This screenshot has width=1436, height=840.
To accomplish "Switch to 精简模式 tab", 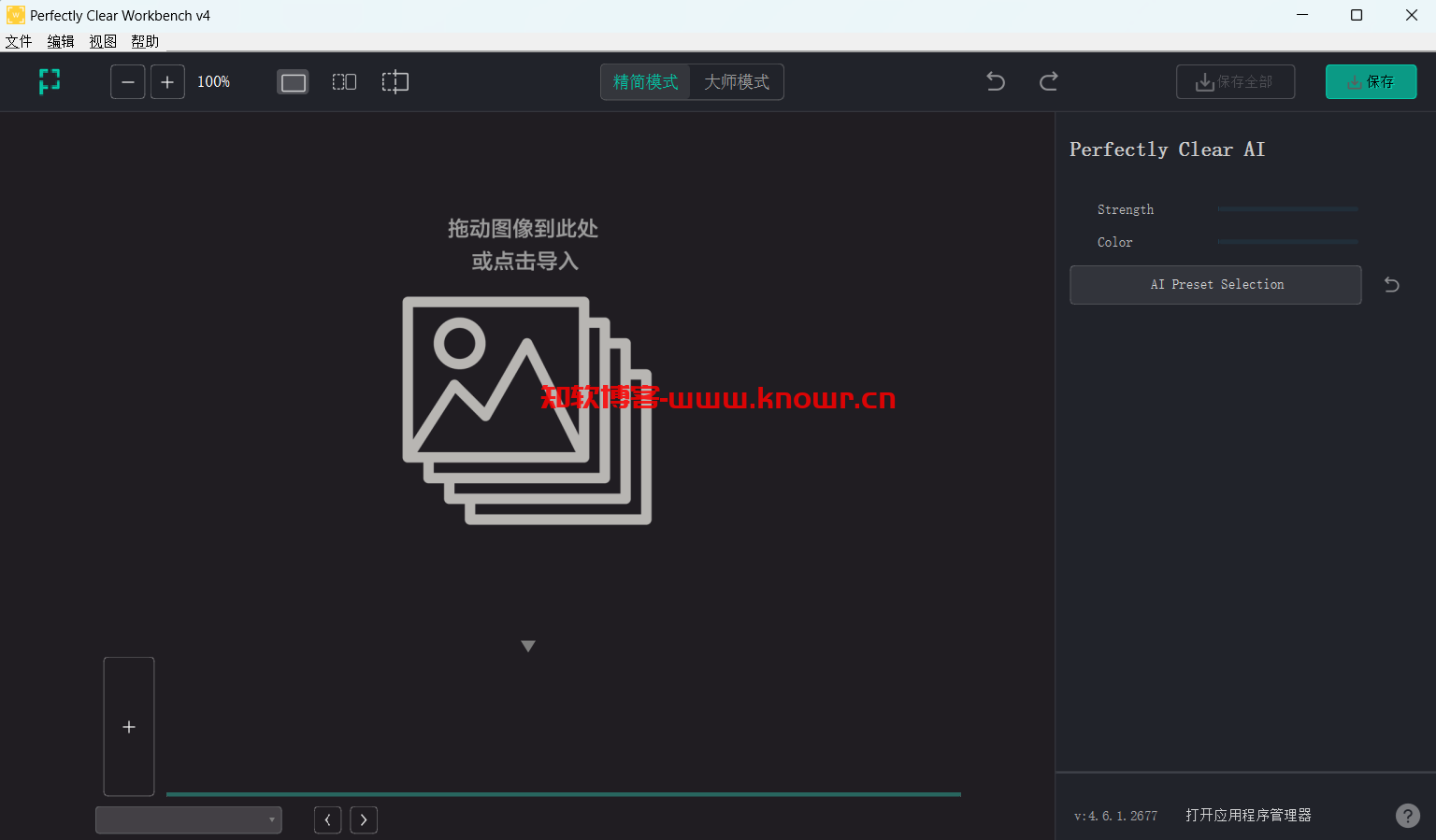I will click(x=645, y=82).
